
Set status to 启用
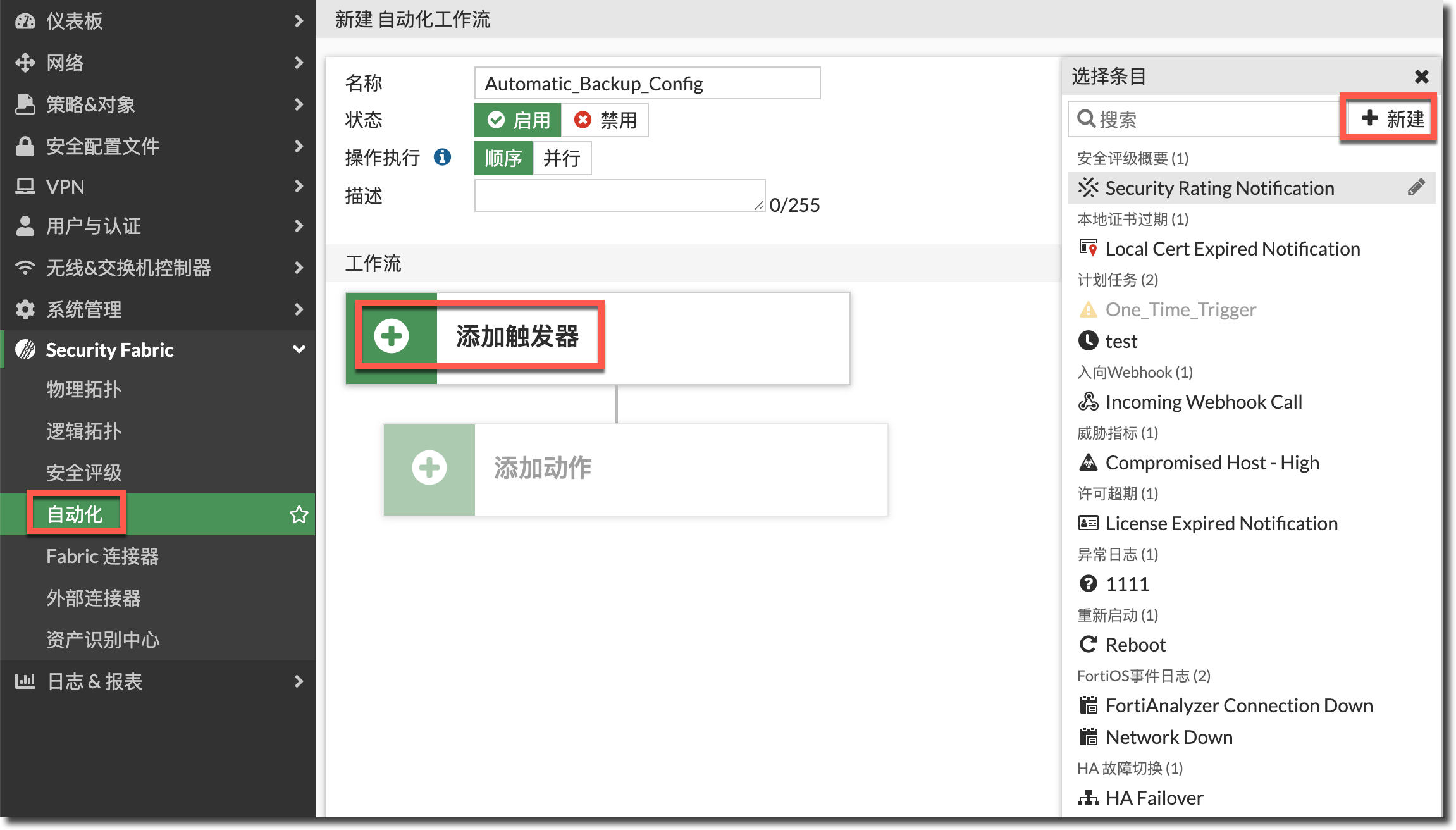click(518, 120)
